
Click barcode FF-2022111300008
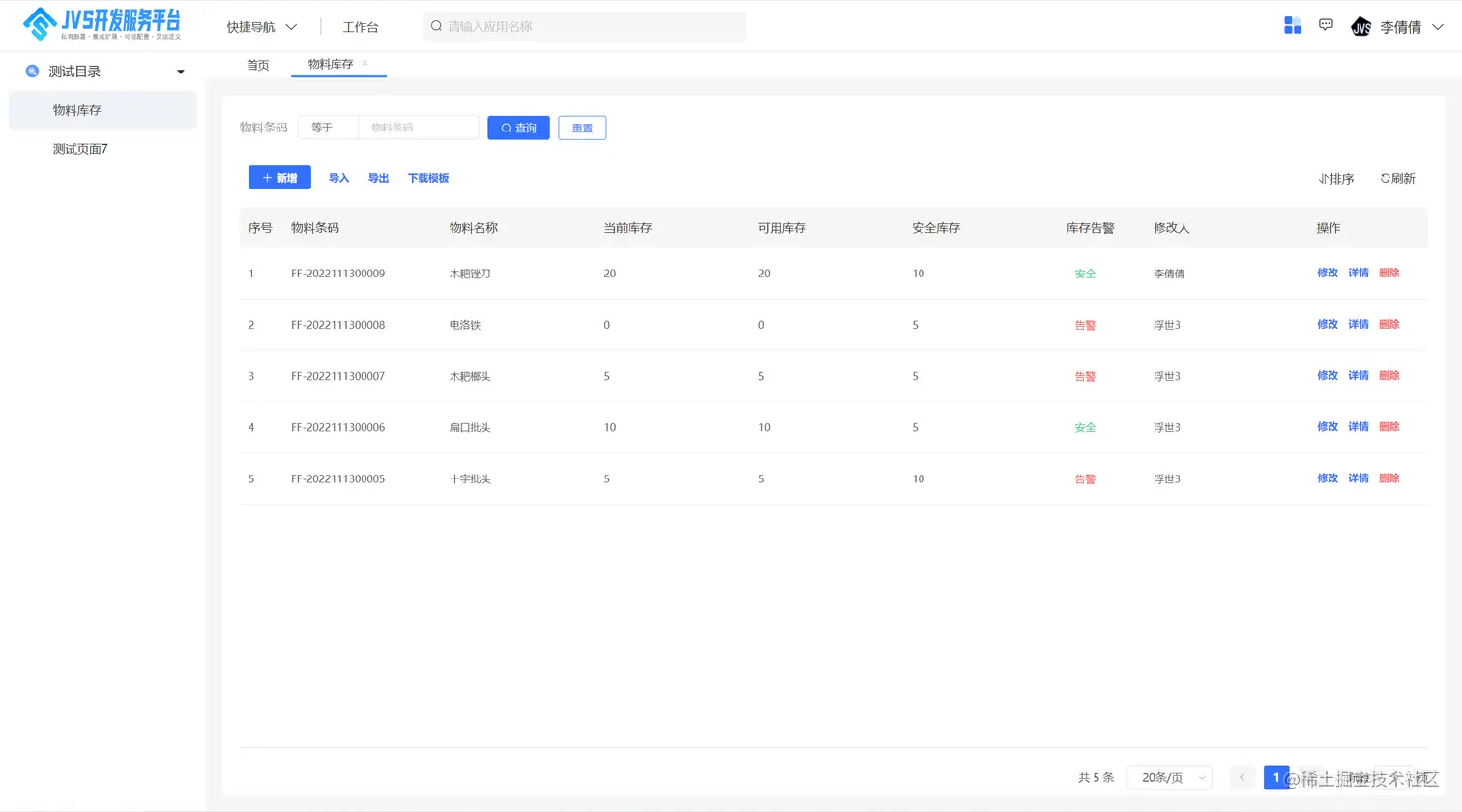coord(337,325)
